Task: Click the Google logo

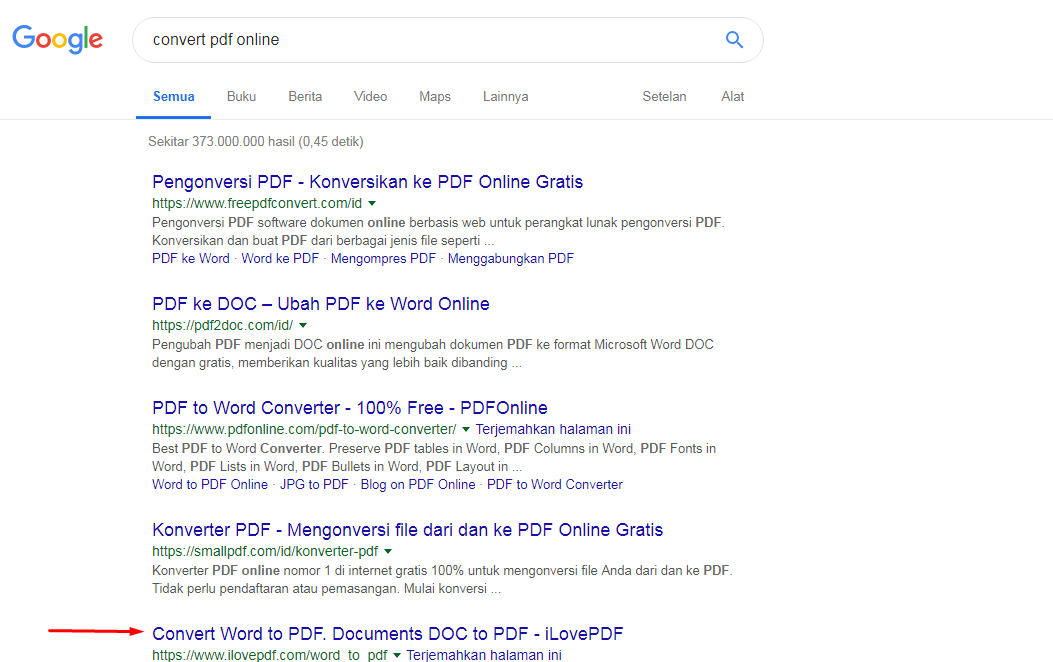Action: coord(58,39)
